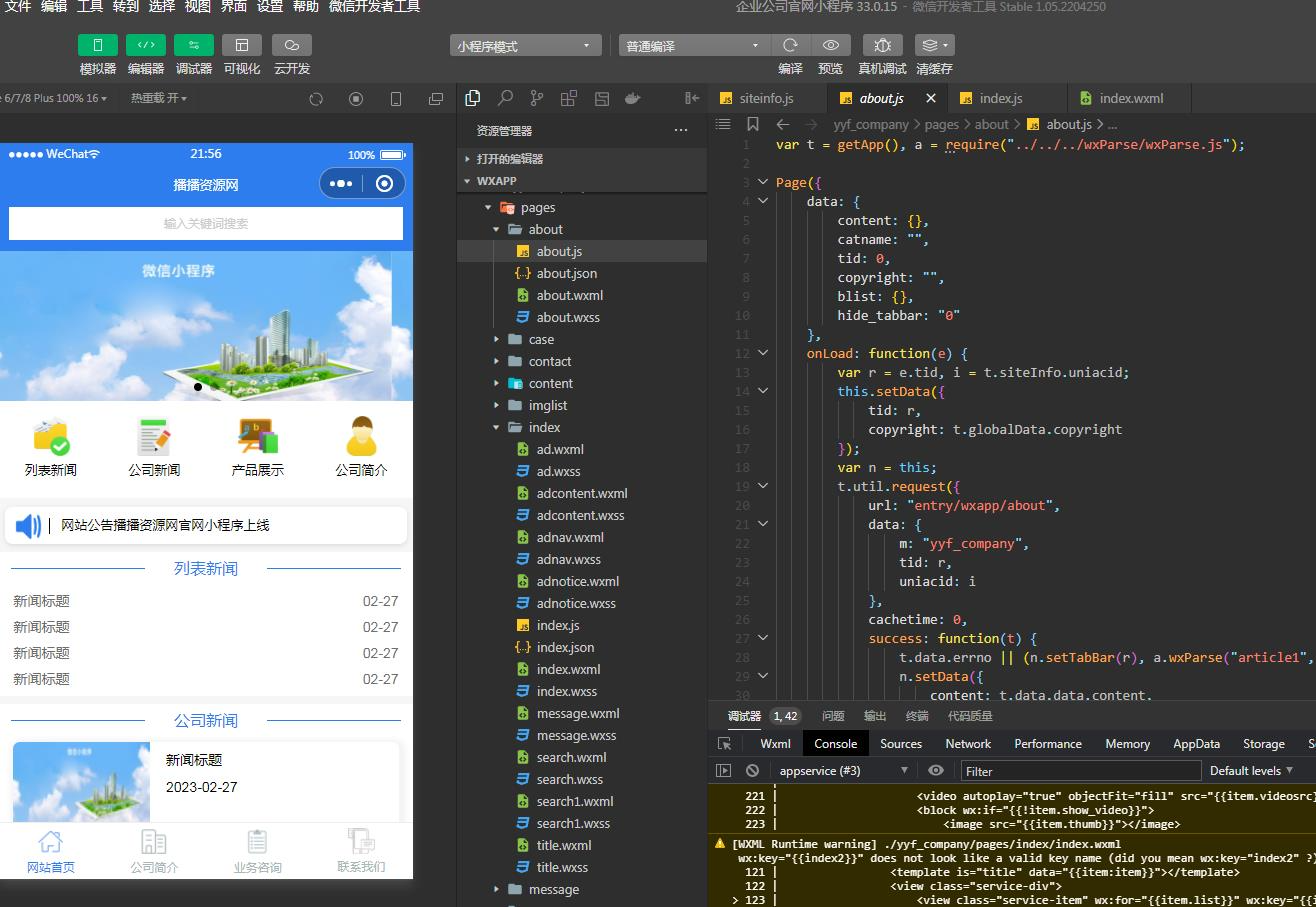The height and width of the screenshot is (907, 1316).
Task: Open about.json in file tree
Action: coord(582,273)
